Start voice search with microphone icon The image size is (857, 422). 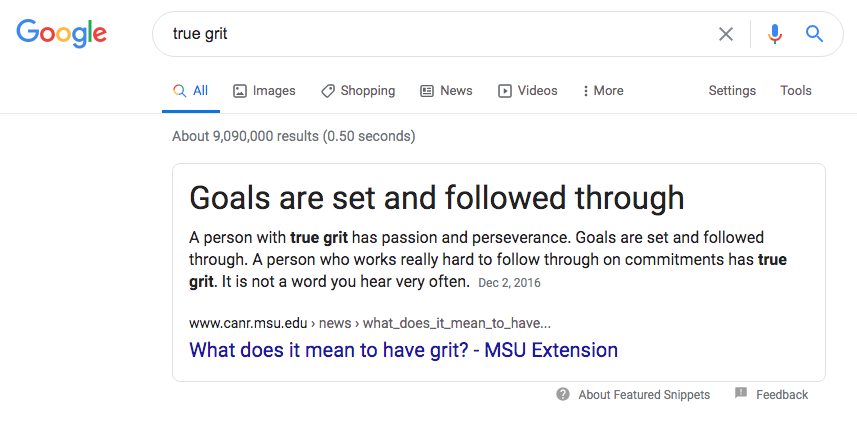click(775, 34)
